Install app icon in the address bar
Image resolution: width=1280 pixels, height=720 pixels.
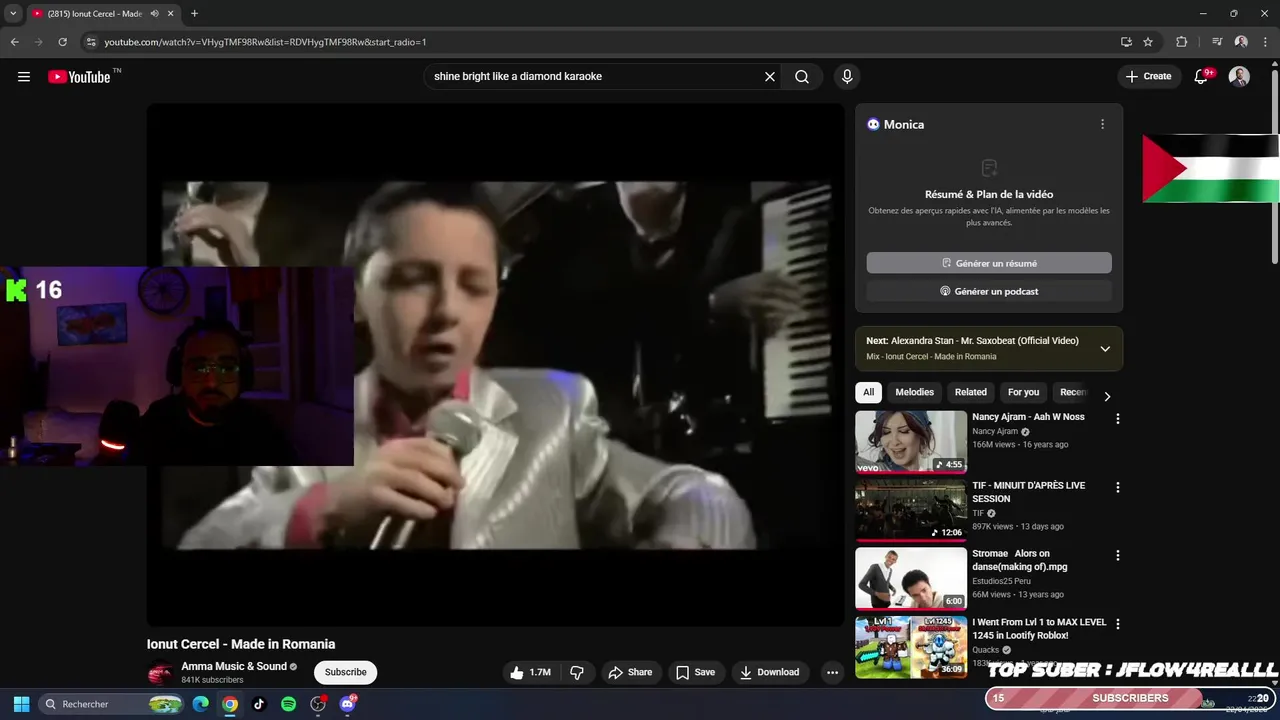click(x=1126, y=42)
